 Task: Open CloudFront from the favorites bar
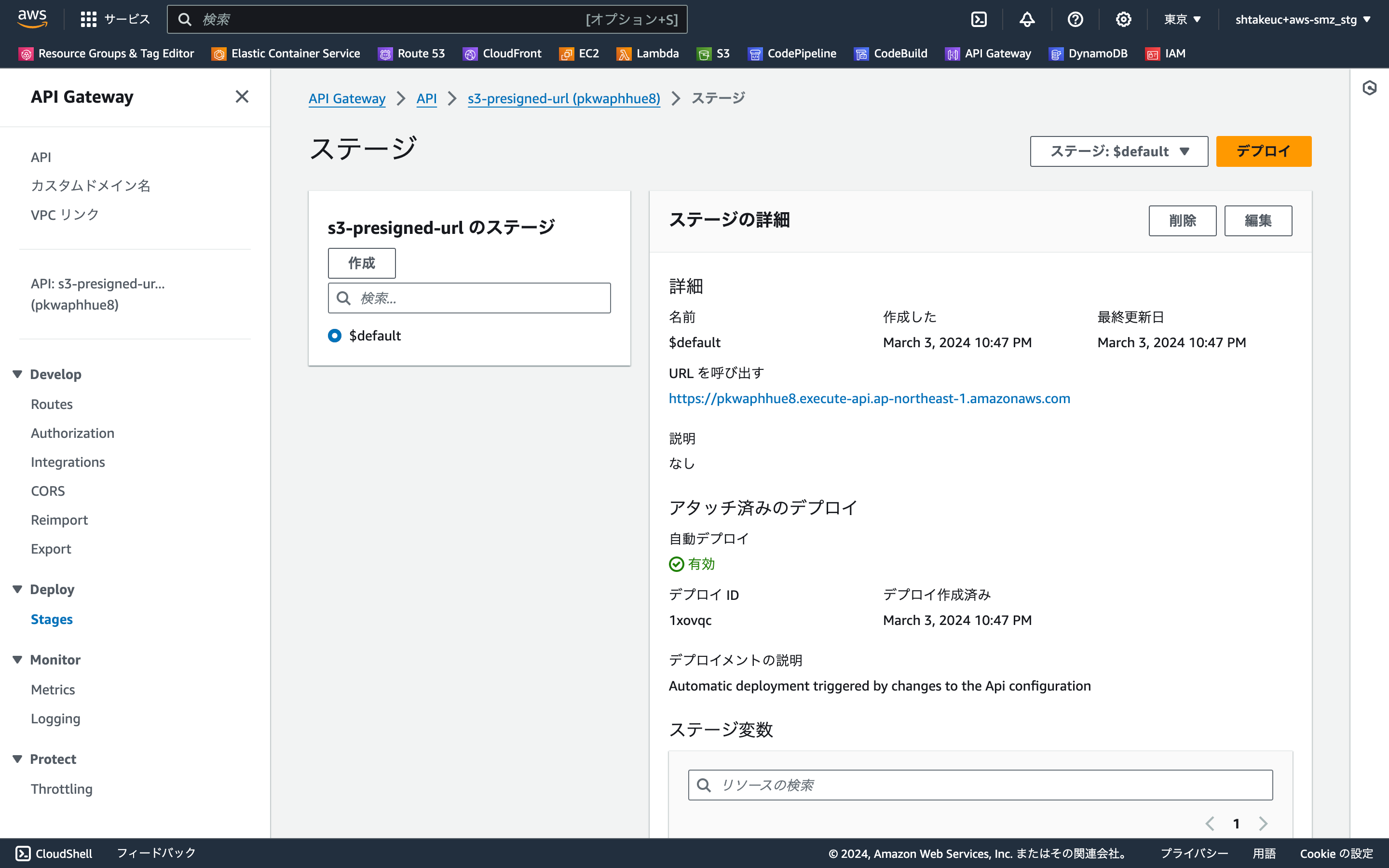pyautogui.click(x=502, y=54)
